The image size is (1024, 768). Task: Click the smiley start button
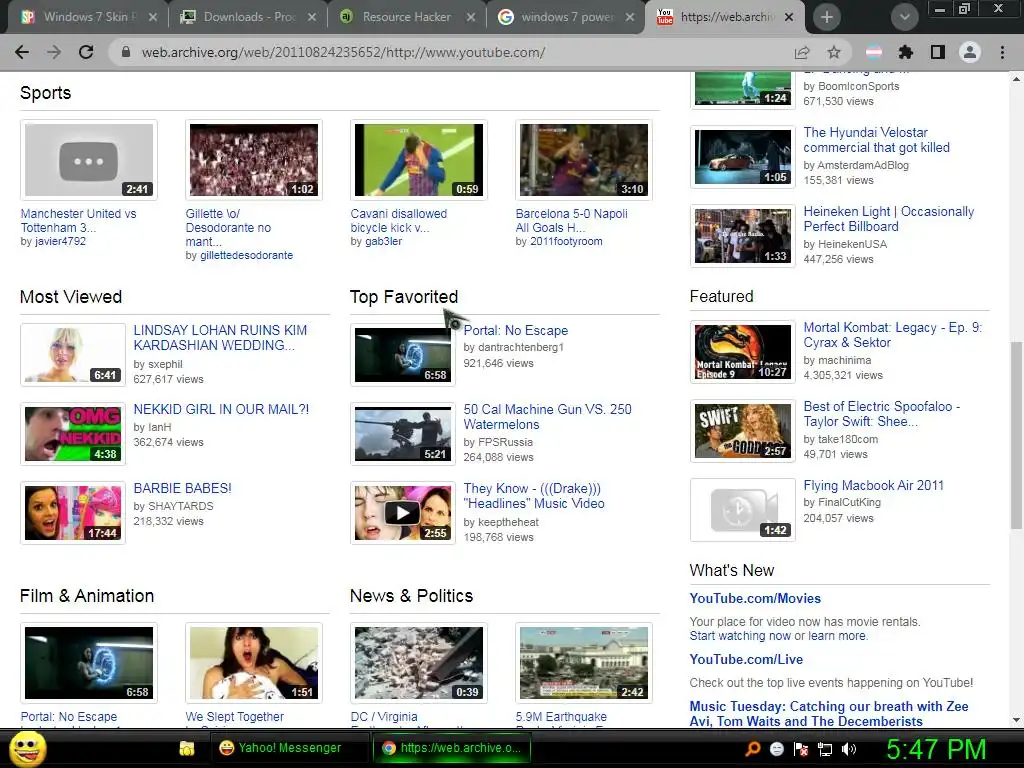(x=27, y=748)
